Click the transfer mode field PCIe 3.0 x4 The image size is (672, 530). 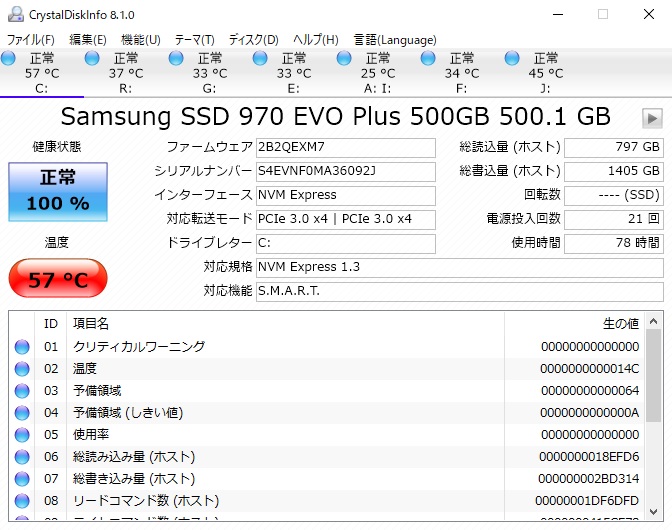tap(345, 219)
